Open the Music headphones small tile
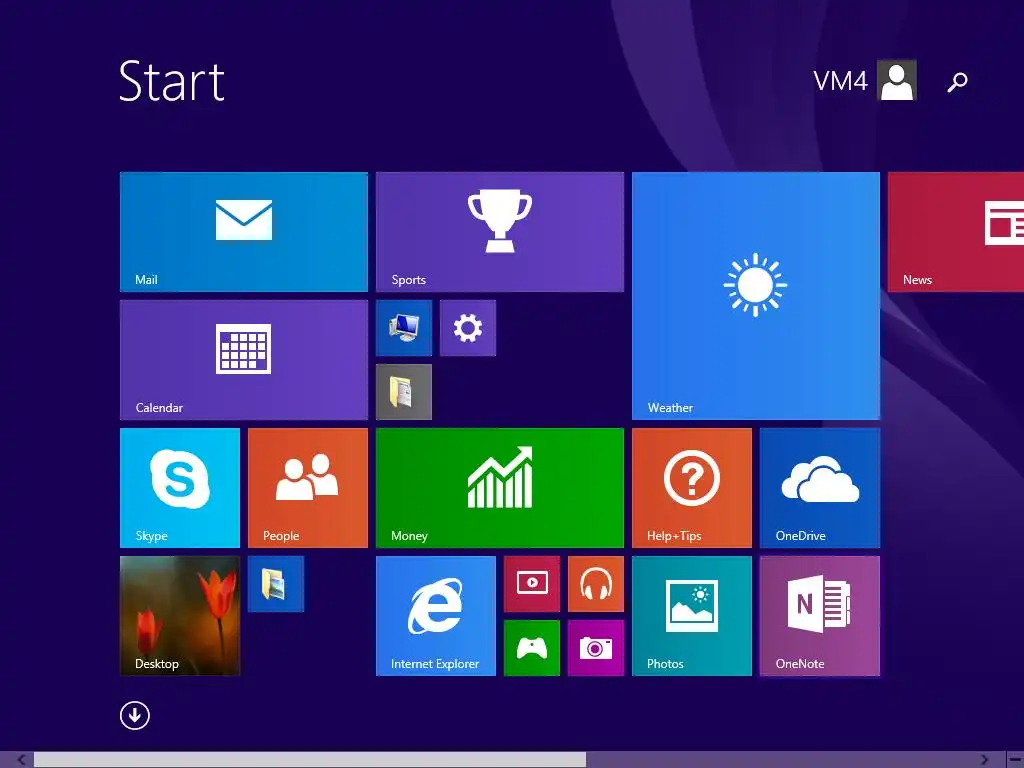 596,584
